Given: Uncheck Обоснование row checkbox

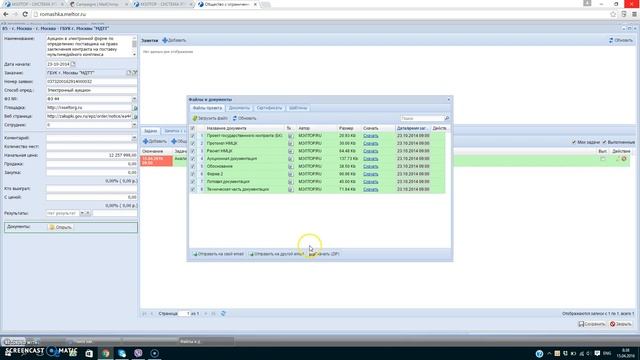Looking at the screenshot, I should pos(193,167).
